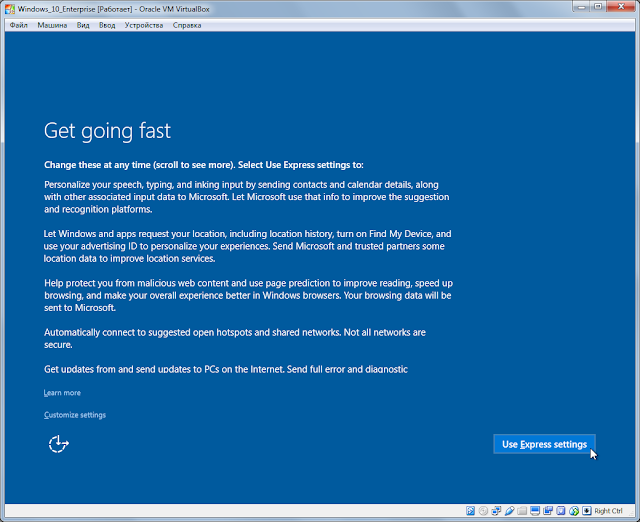Minimize the VirtualBox window
The width and height of the screenshot is (640, 522).
pos(581,7)
